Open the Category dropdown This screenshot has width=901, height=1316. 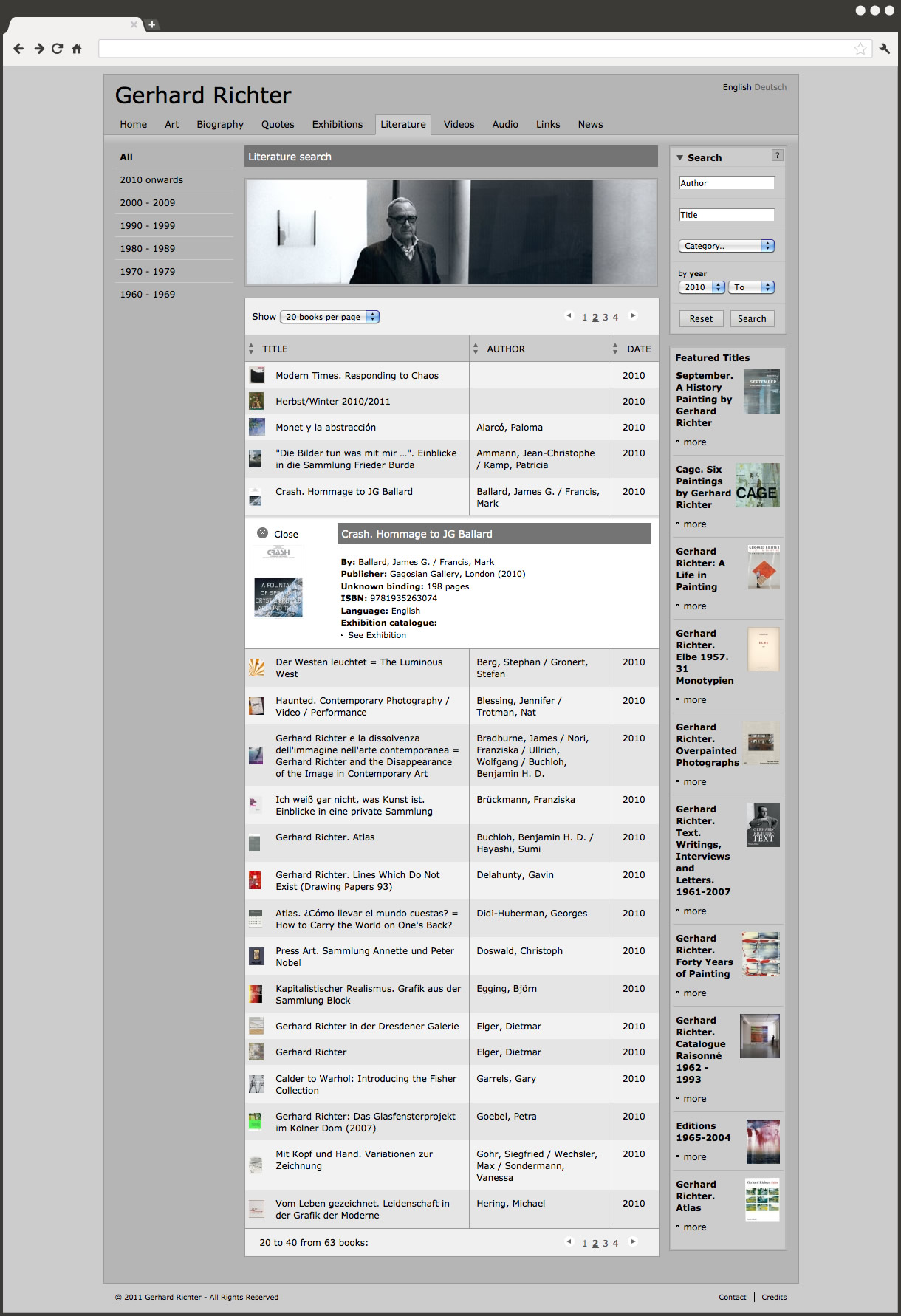[x=726, y=246]
